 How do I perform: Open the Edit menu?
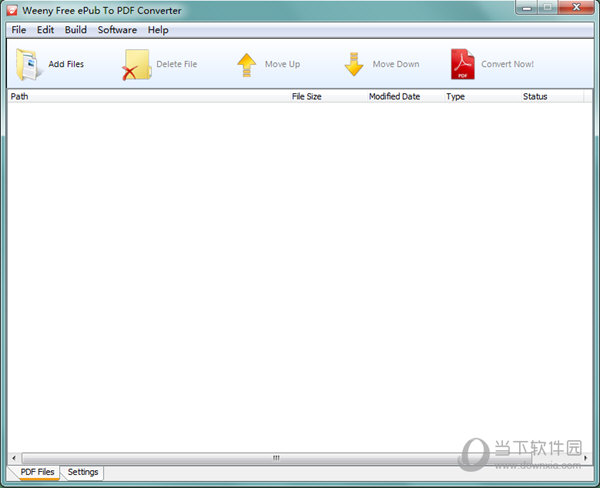tap(45, 30)
